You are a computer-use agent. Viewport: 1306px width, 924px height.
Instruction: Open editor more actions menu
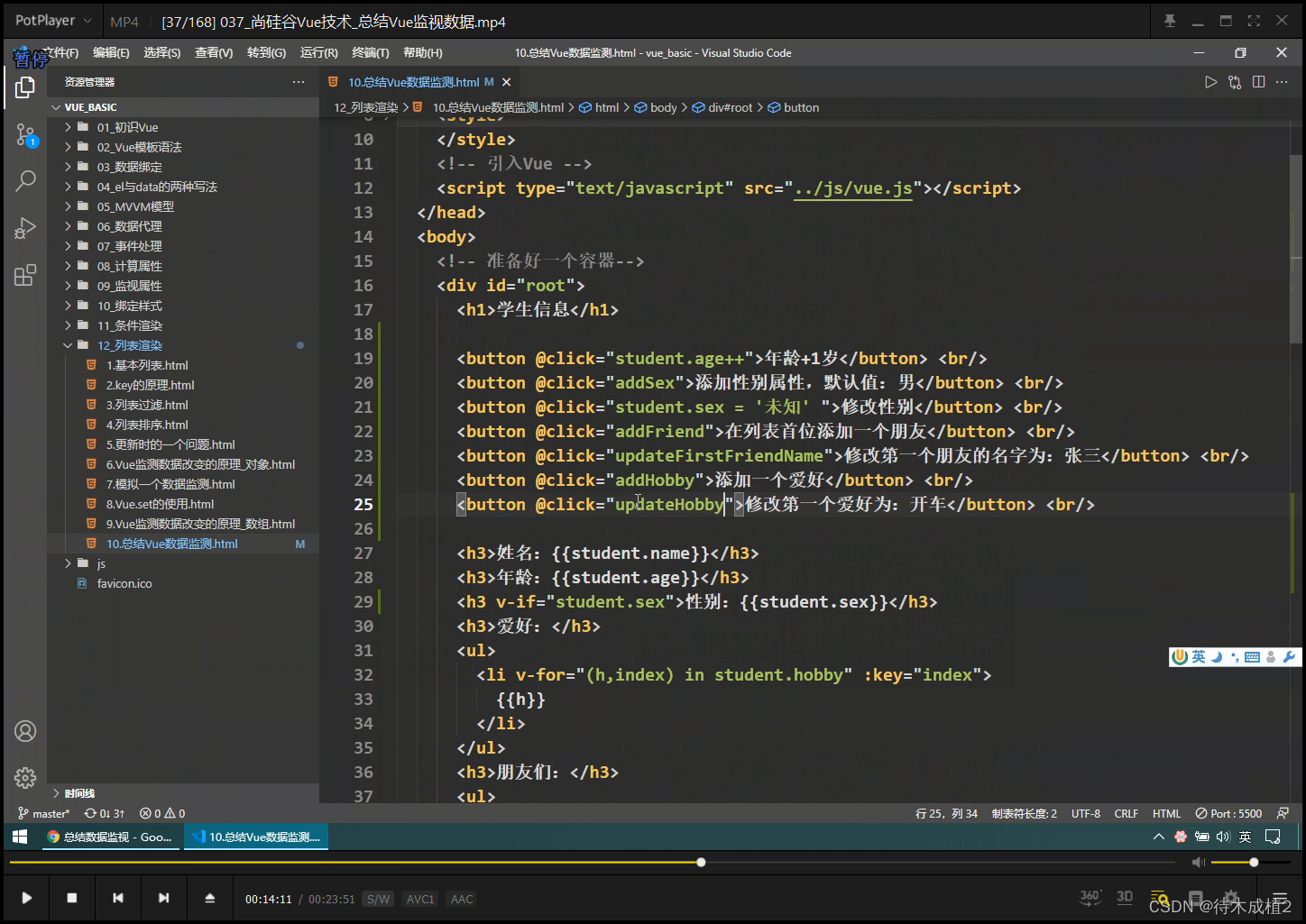(1283, 82)
